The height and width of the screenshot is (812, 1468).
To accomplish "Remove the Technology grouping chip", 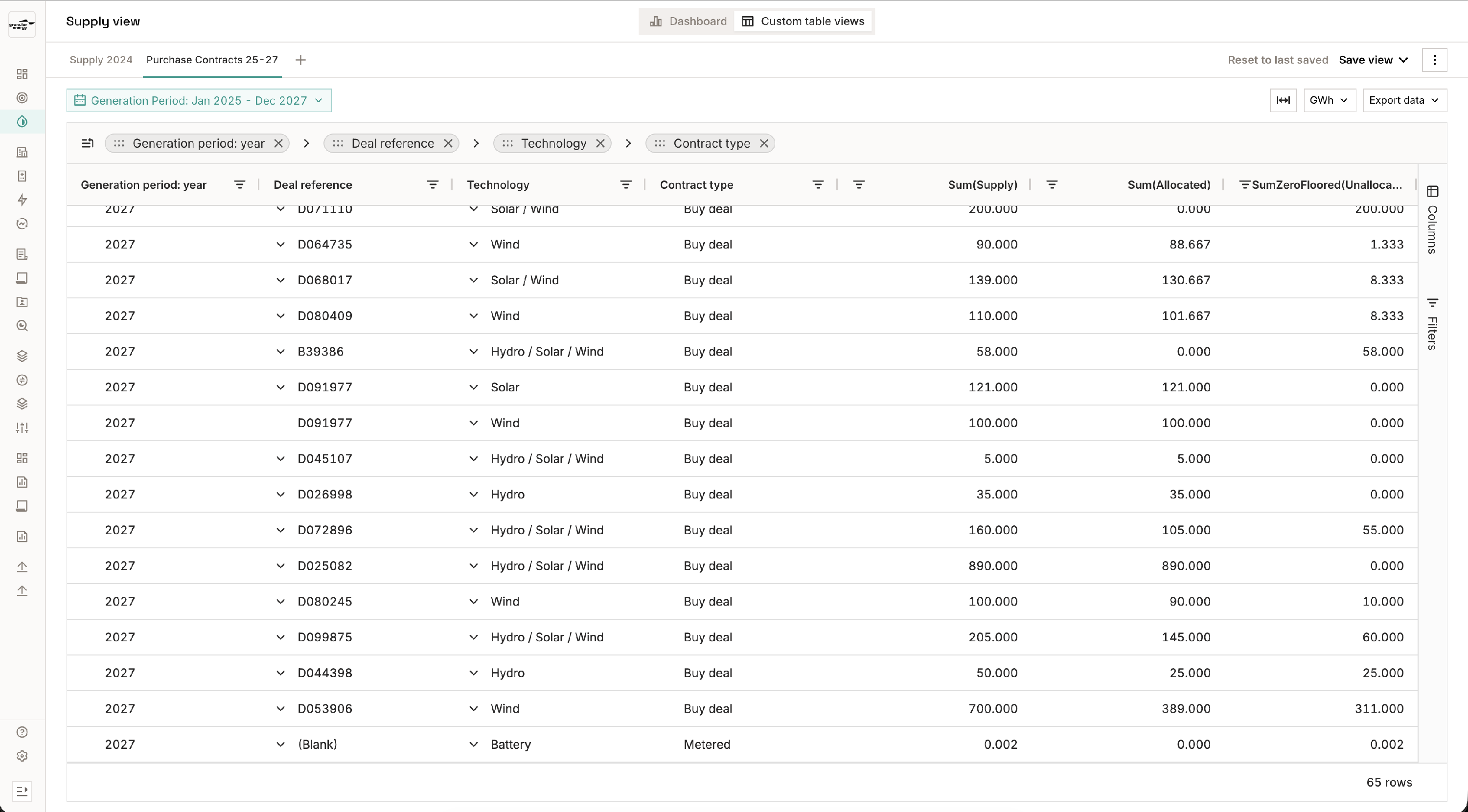I will 600,144.
